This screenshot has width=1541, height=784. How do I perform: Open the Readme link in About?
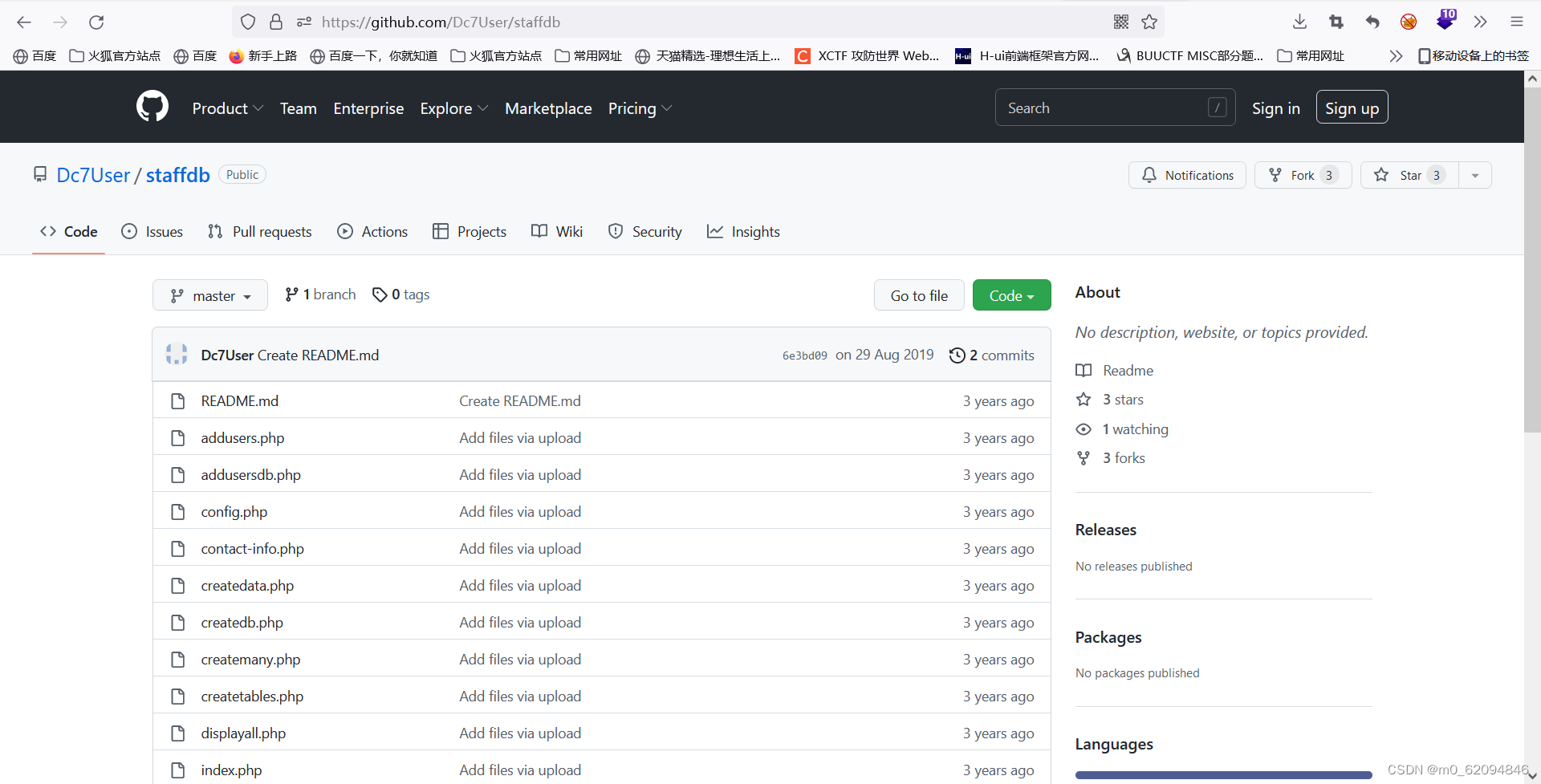point(1115,370)
